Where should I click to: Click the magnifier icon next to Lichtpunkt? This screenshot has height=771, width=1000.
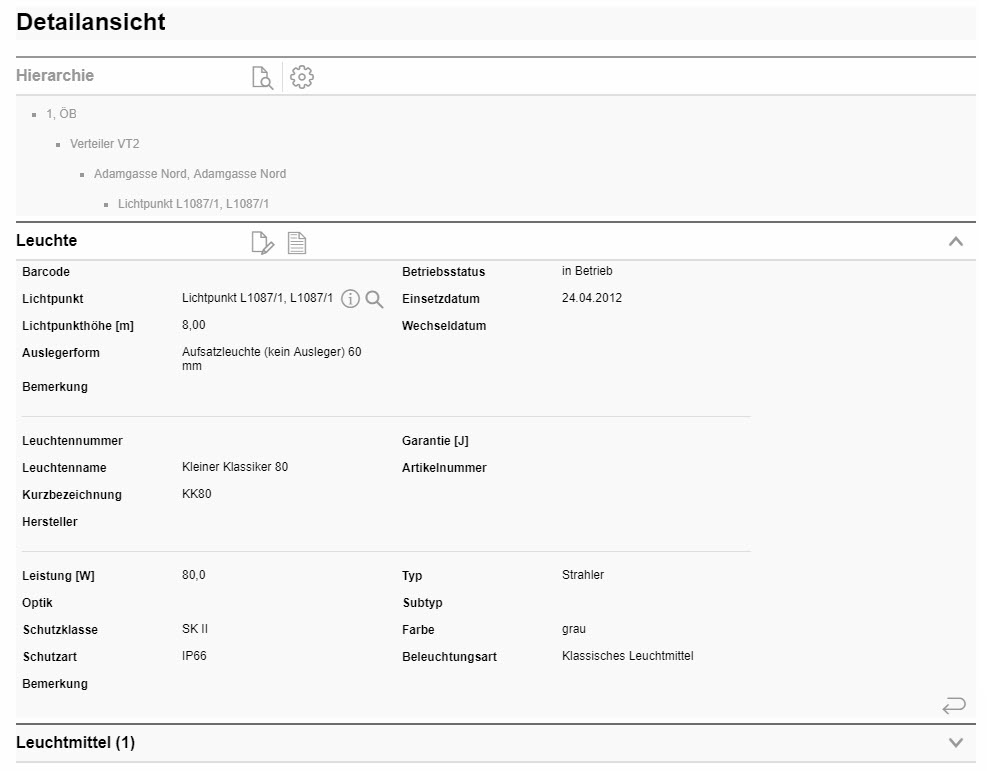tap(374, 299)
